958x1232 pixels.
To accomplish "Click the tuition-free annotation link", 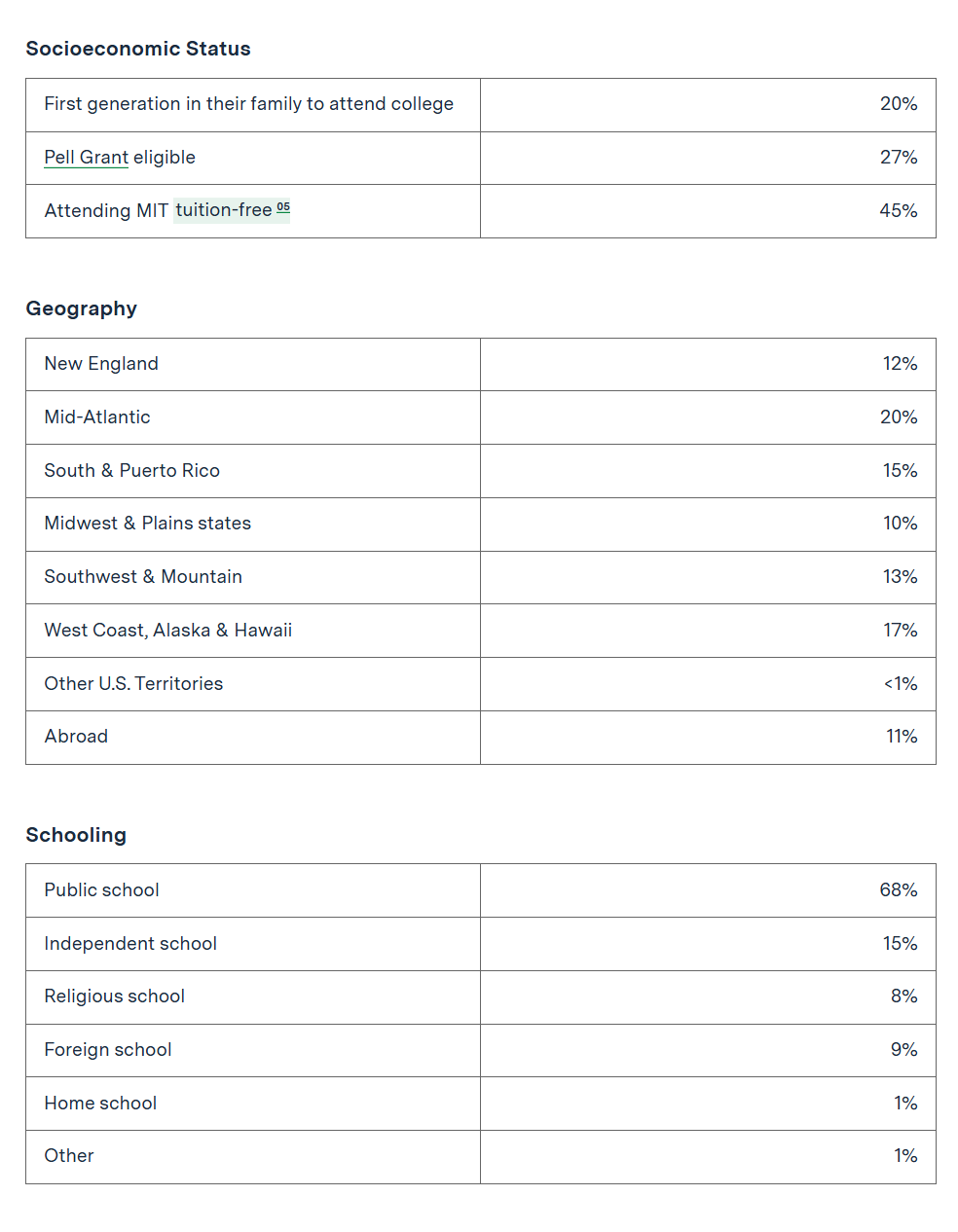I will [223, 210].
